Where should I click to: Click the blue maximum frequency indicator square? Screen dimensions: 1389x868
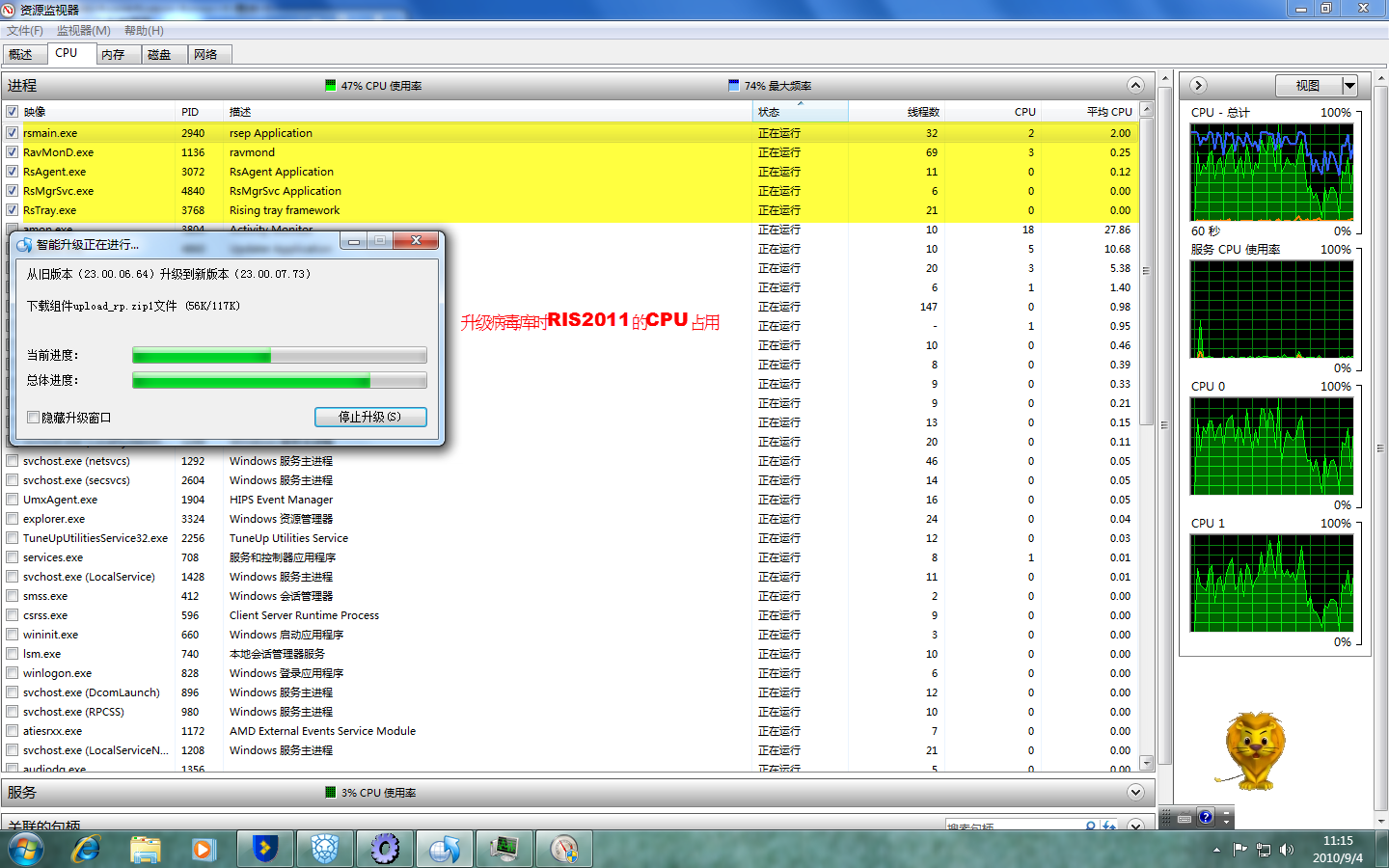pos(734,86)
